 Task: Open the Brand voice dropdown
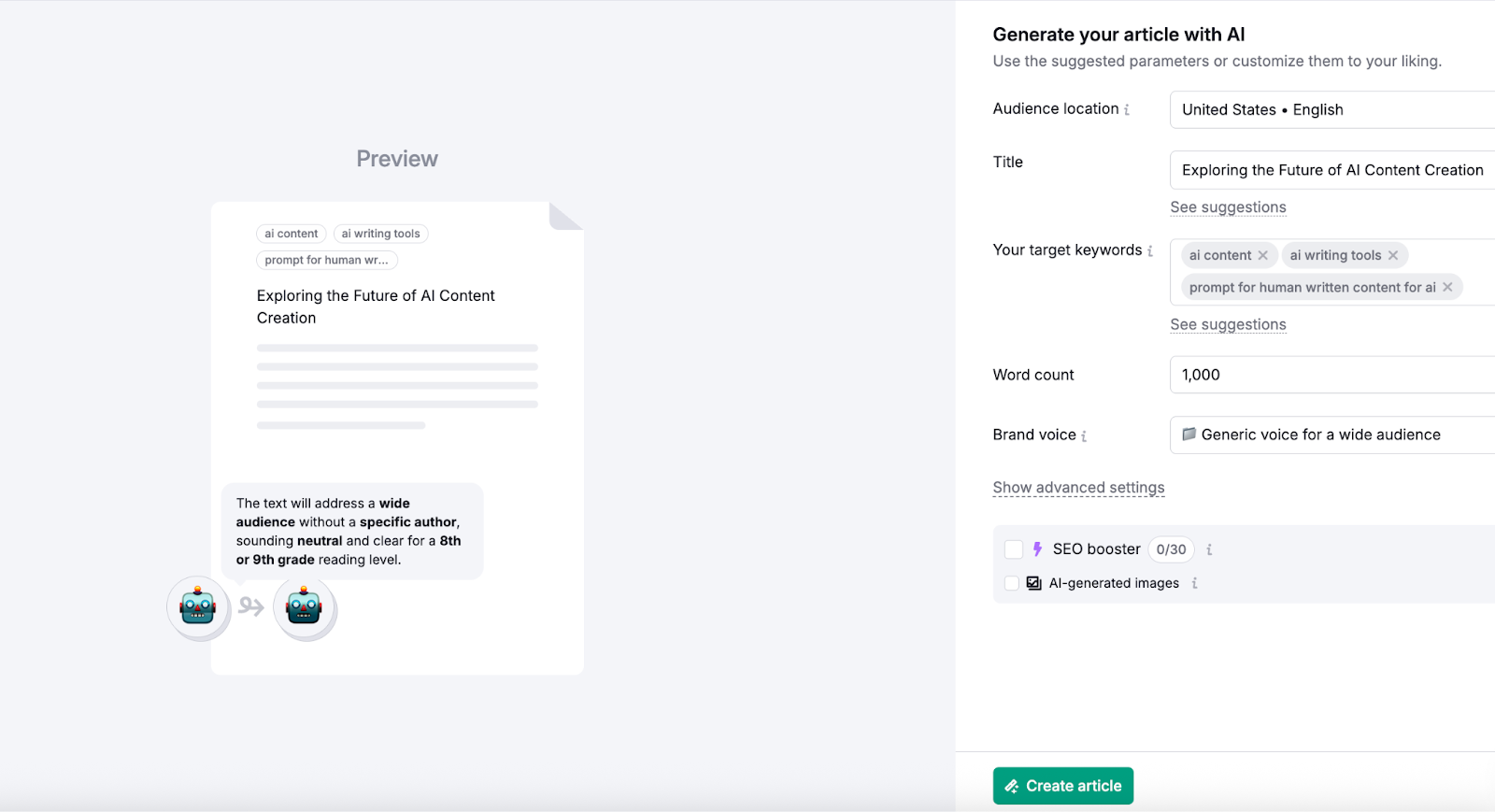coord(1331,434)
